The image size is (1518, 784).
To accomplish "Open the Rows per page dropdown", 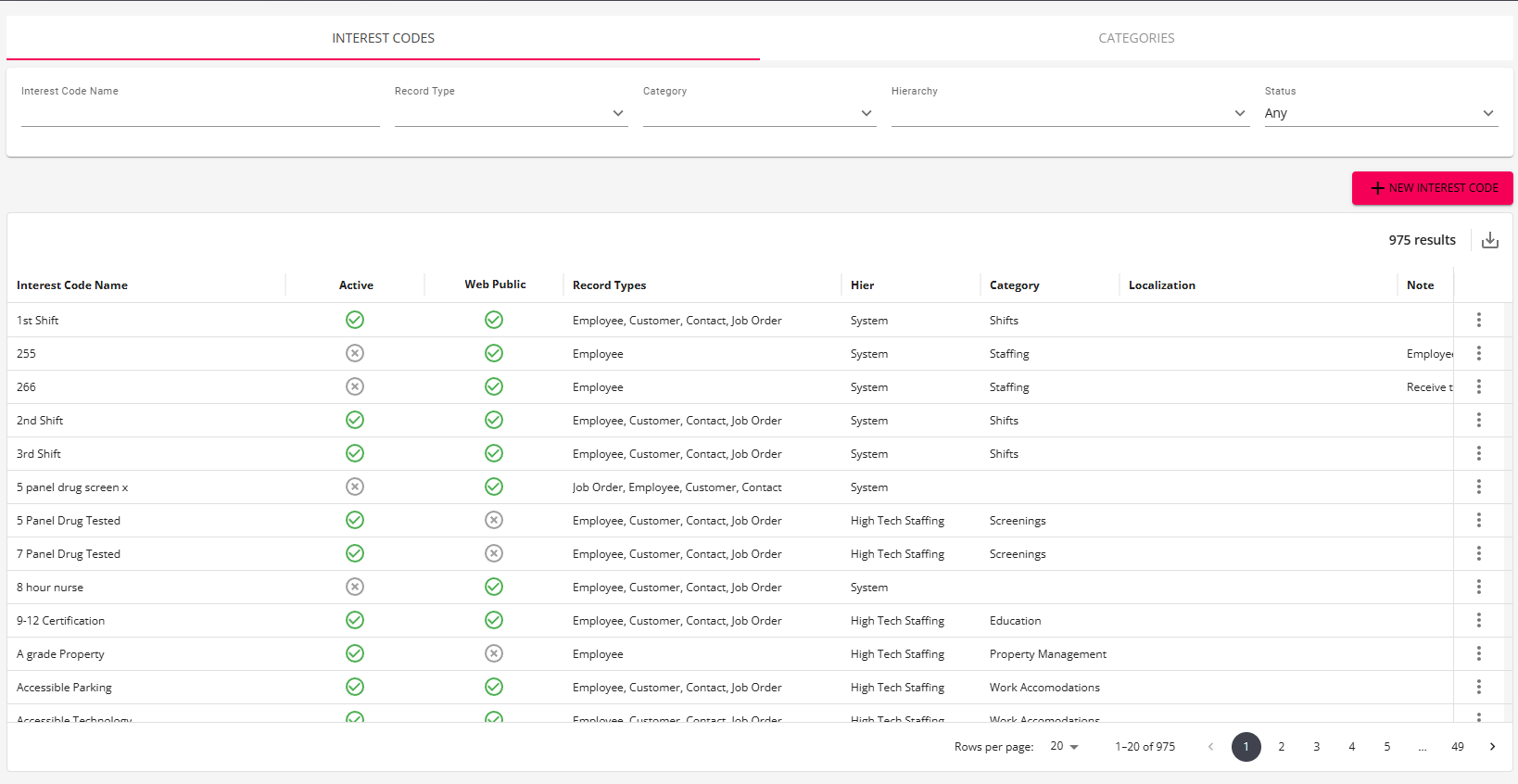I will coord(1064,747).
